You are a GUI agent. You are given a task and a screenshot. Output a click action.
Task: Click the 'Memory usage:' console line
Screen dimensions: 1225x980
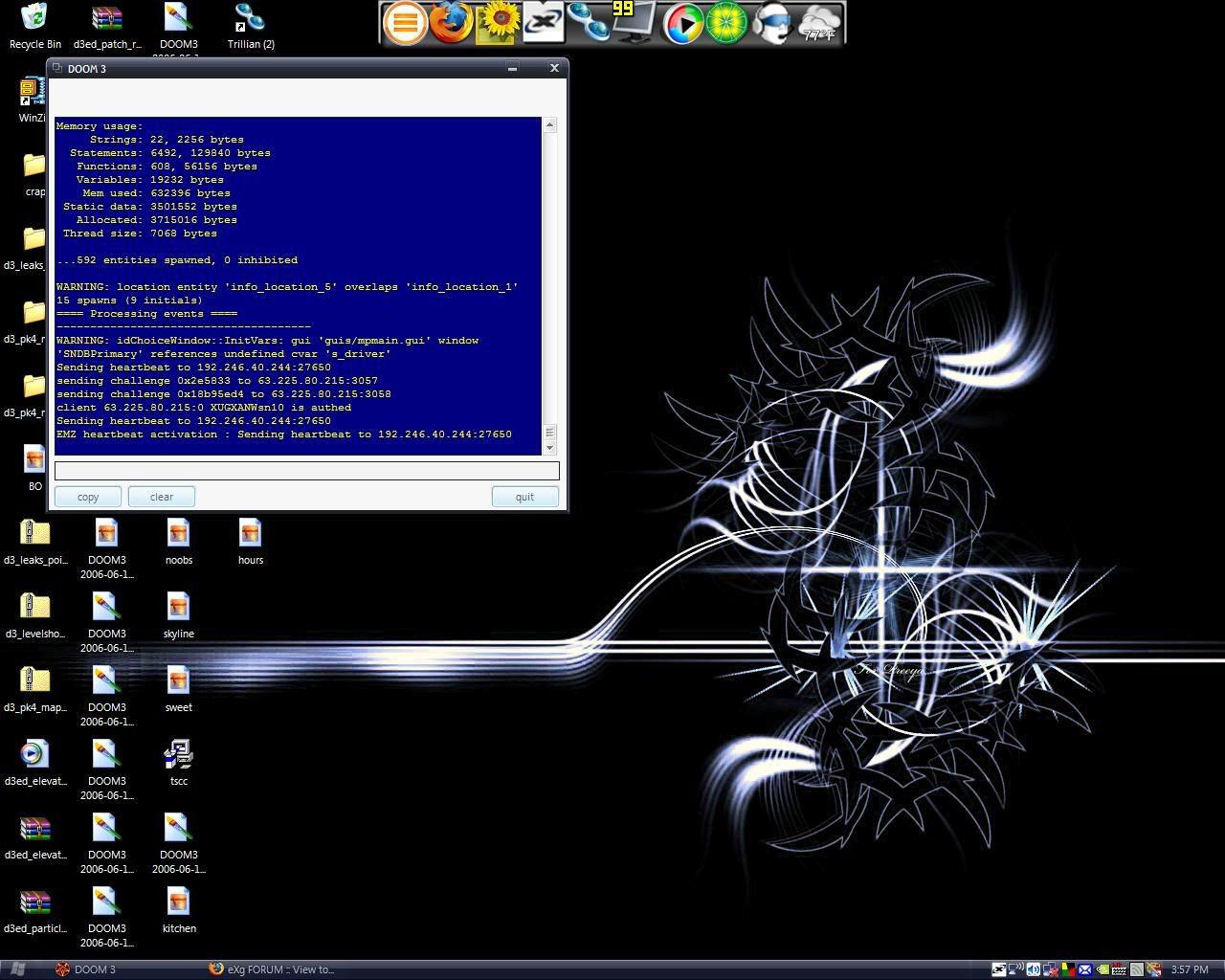pos(100,126)
